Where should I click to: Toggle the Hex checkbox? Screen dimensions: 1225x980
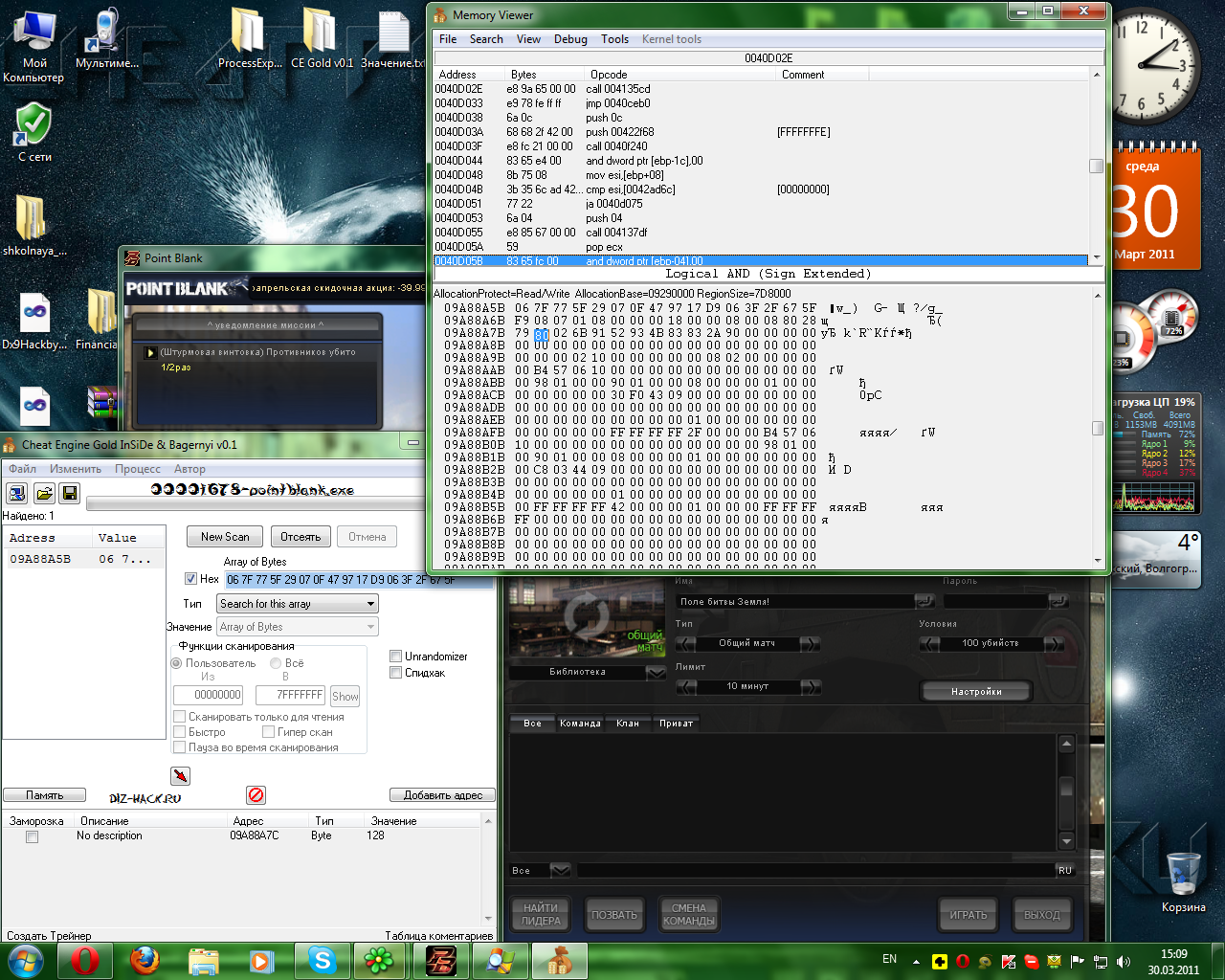[190, 578]
